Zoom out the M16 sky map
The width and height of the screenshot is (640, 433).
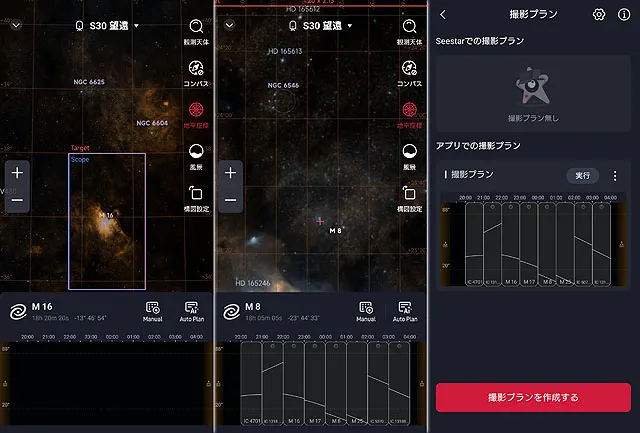17,200
